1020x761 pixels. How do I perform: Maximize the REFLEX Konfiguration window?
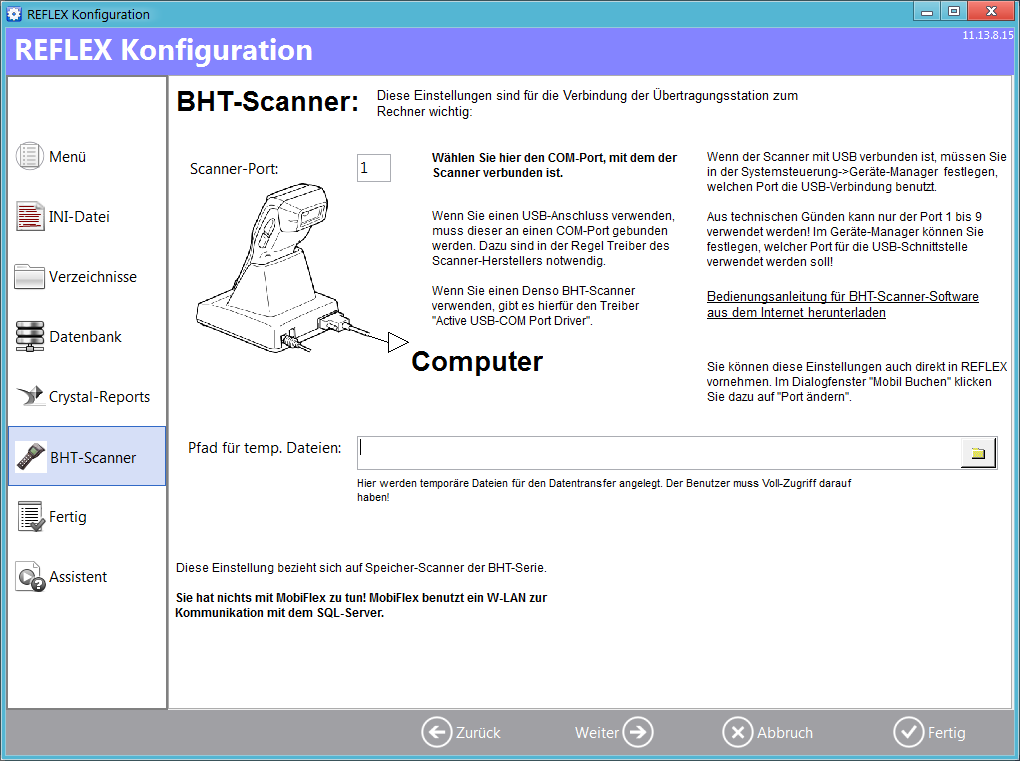[954, 11]
